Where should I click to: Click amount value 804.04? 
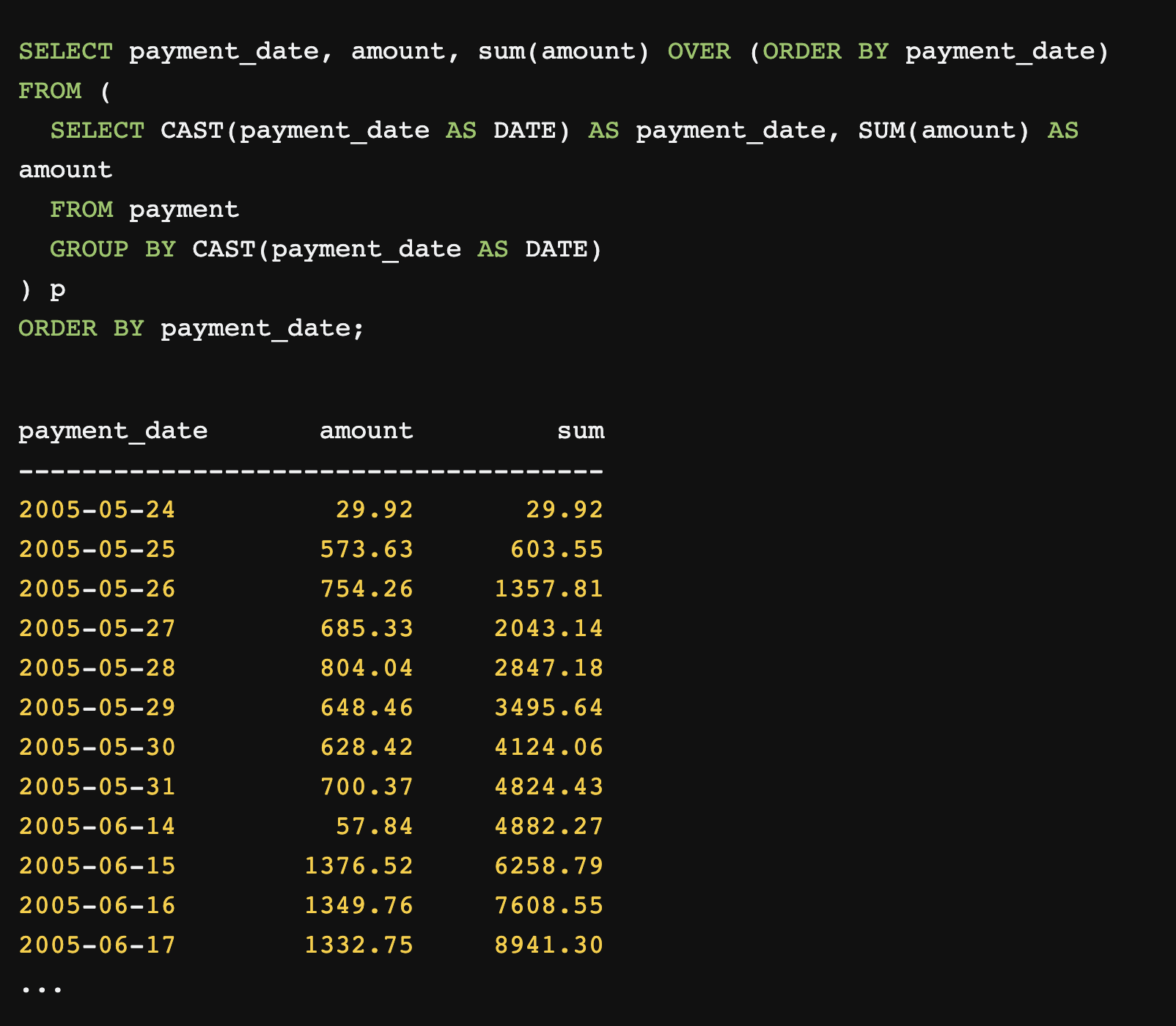pos(367,668)
